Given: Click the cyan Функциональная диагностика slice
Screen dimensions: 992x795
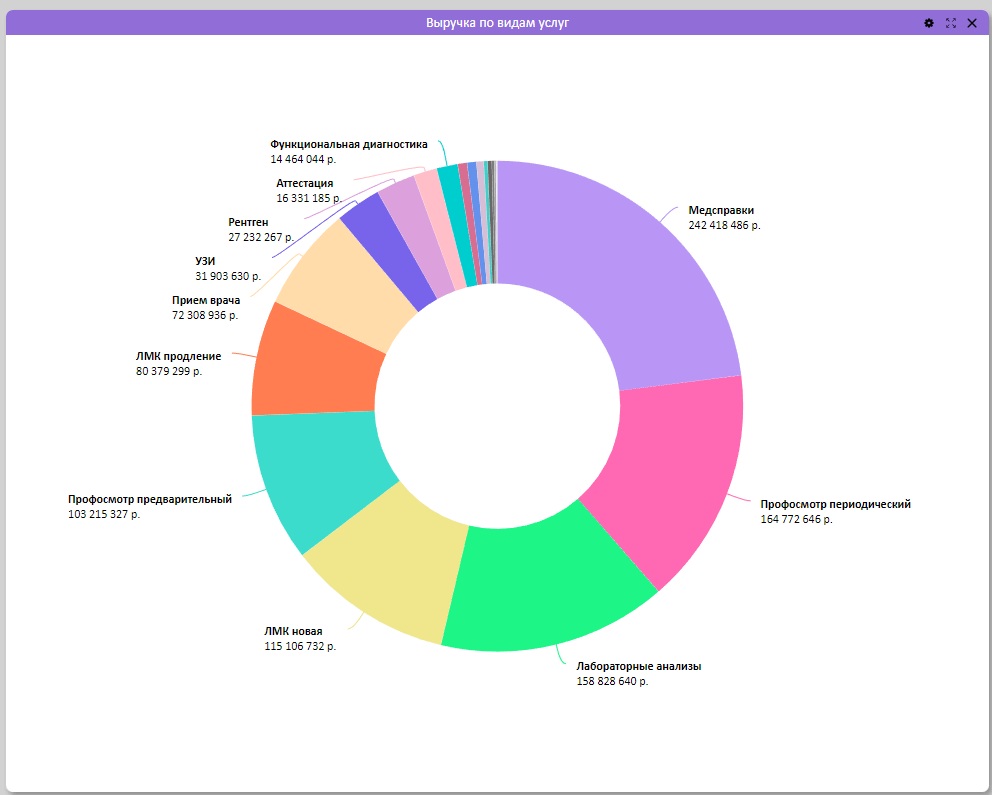Looking at the screenshot, I should pyautogui.click(x=454, y=225).
